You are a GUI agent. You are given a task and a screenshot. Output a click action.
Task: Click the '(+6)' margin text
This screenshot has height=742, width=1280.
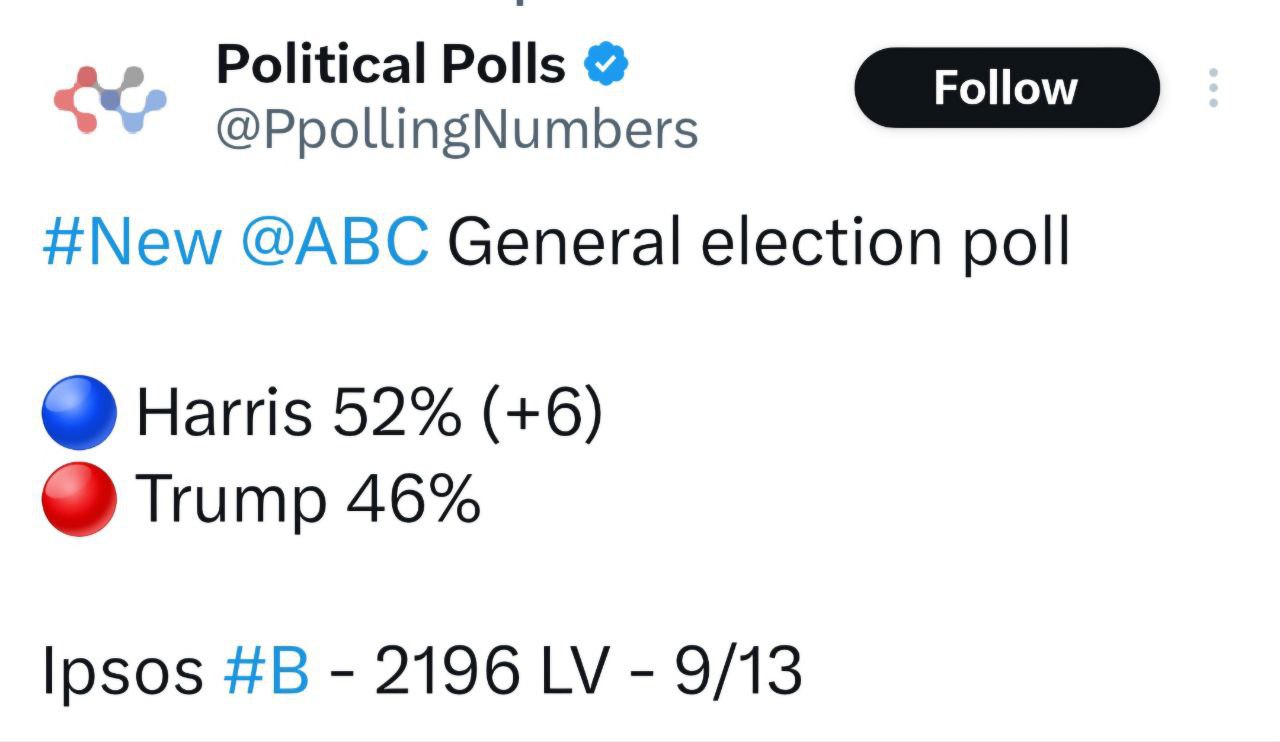click(542, 412)
